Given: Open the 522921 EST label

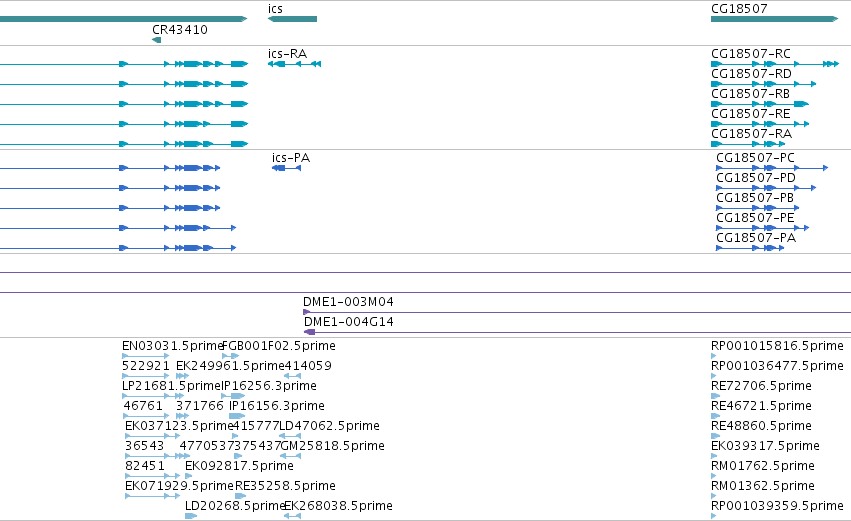Looking at the screenshot, I should 146,366.
